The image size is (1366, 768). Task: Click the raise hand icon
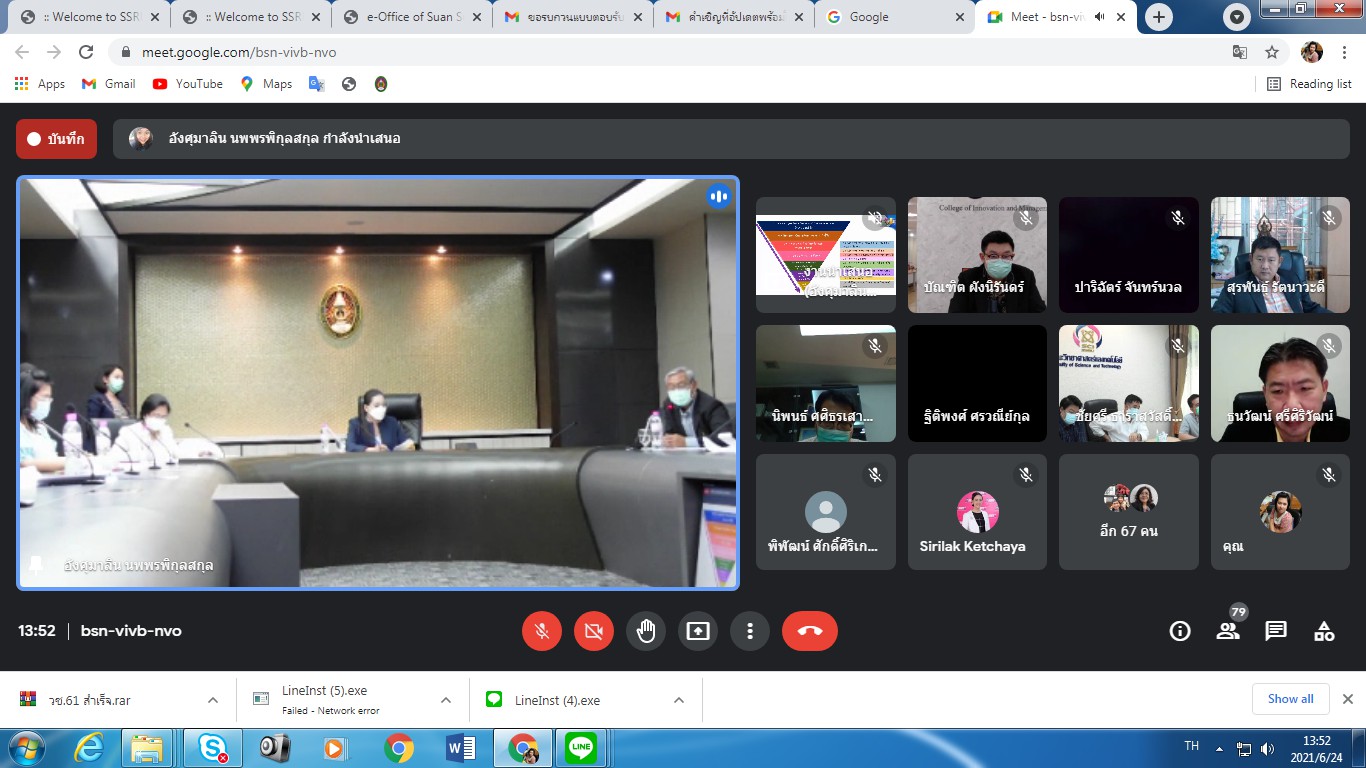[646, 631]
